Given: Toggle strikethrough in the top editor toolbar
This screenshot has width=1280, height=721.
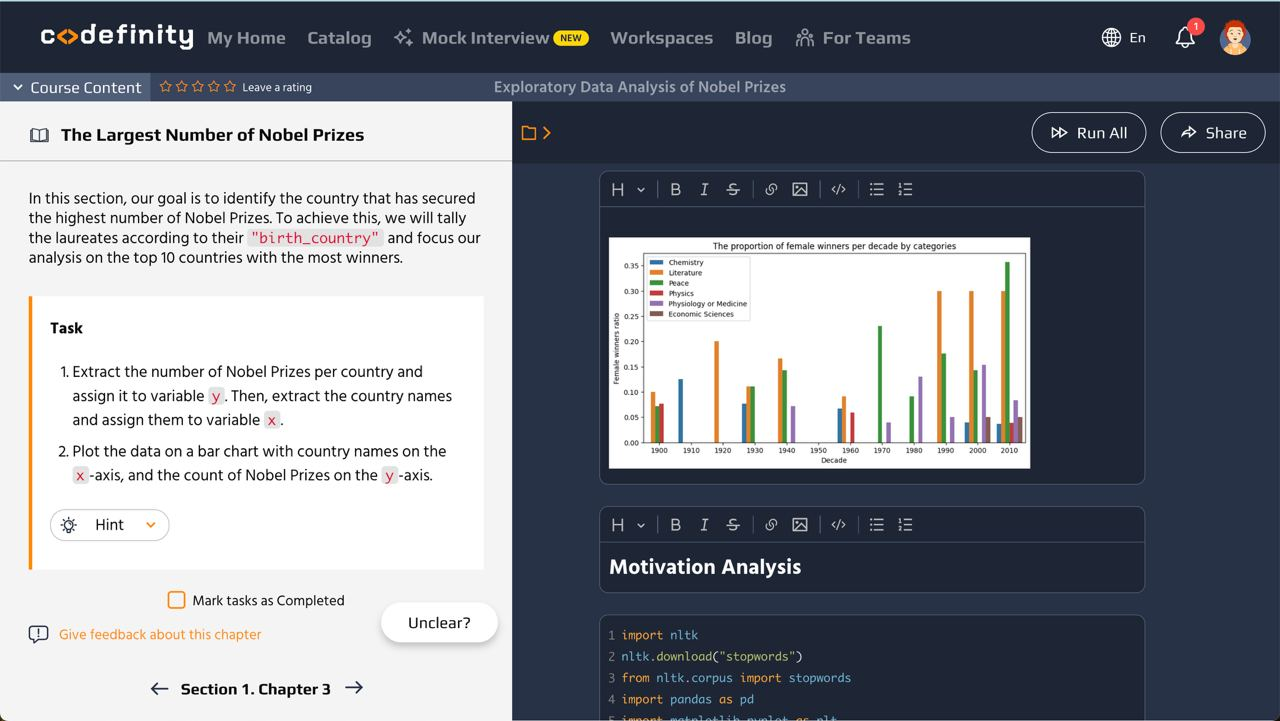Looking at the screenshot, I should 733,189.
